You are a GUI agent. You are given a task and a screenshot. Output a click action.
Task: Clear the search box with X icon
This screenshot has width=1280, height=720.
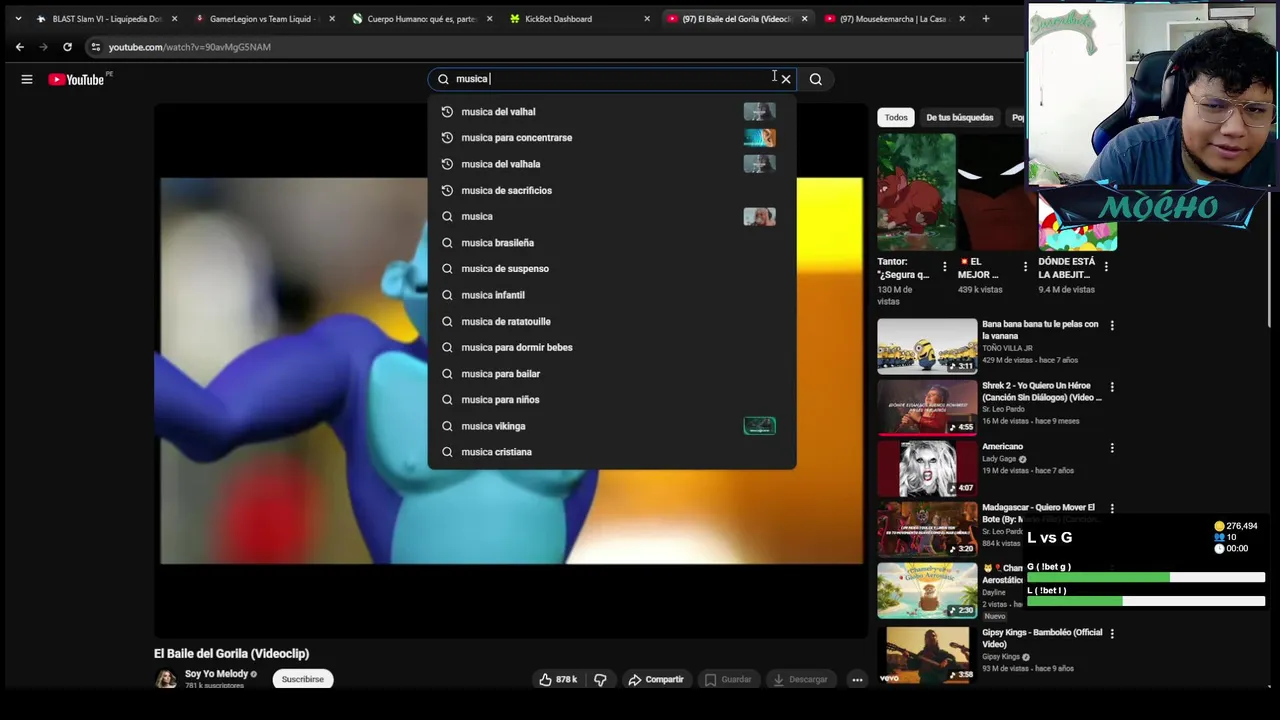786,79
